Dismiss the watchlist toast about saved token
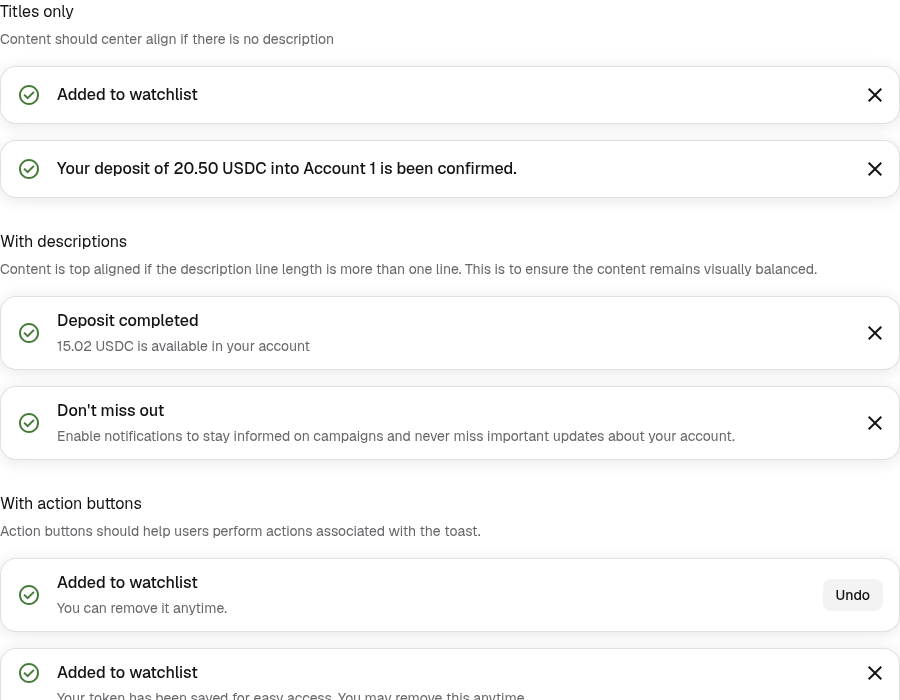Viewport: 900px width, 700px height. [874, 672]
